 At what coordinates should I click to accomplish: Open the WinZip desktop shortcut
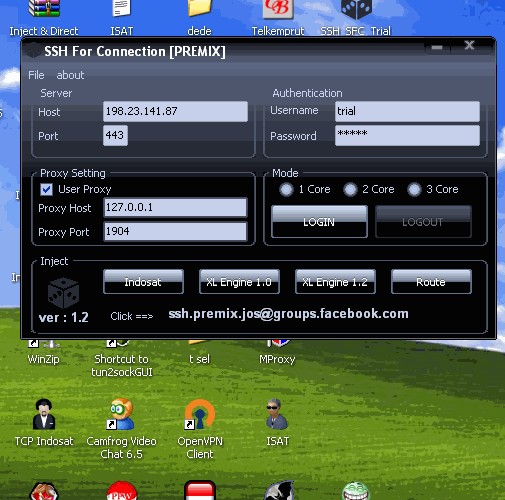point(43,353)
